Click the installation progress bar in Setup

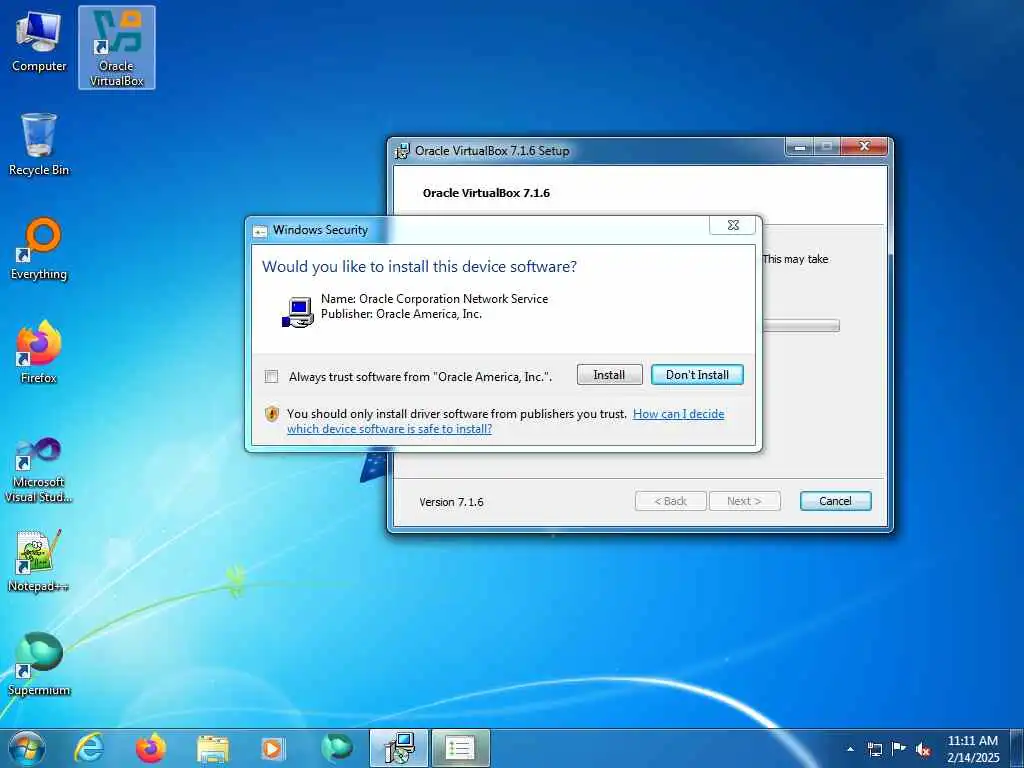pyautogui.click(x=801, y=325)
